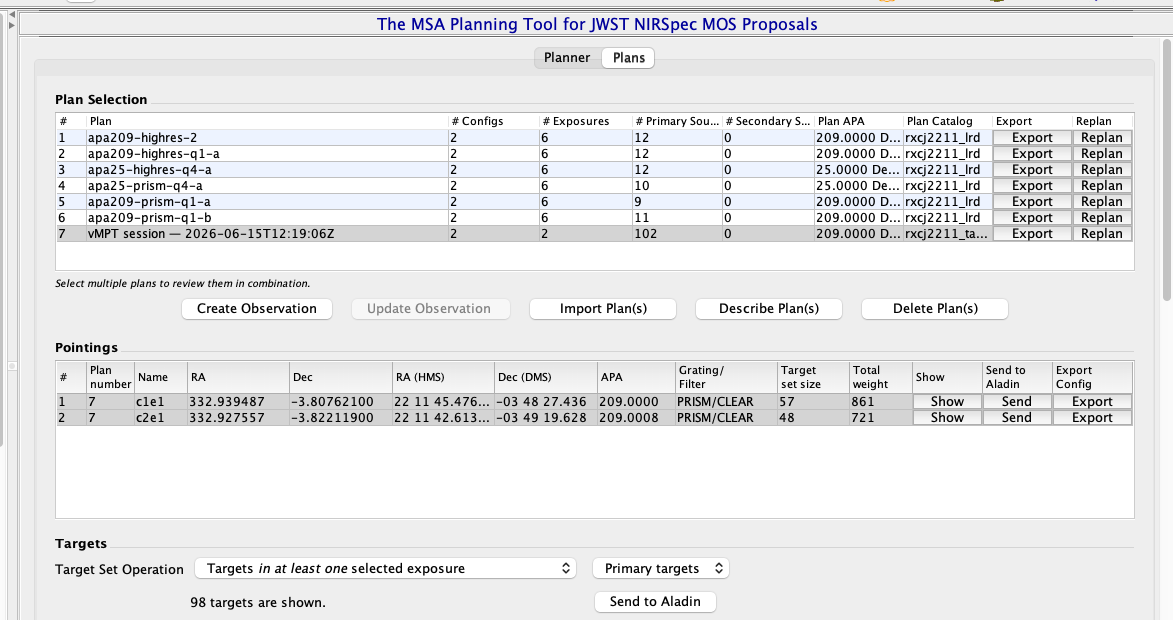Sort by # Primary Sou... column header
Screen dimensions: 1173x620
677,121
